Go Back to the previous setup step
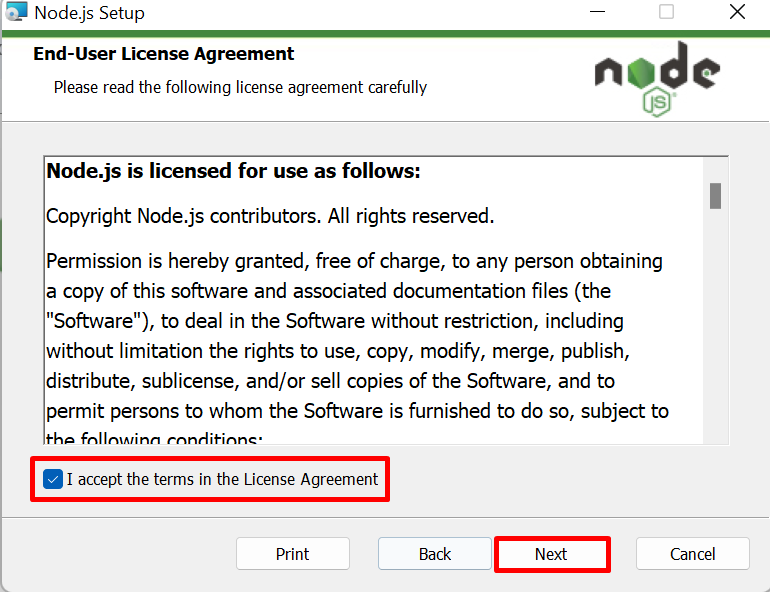 435,554
